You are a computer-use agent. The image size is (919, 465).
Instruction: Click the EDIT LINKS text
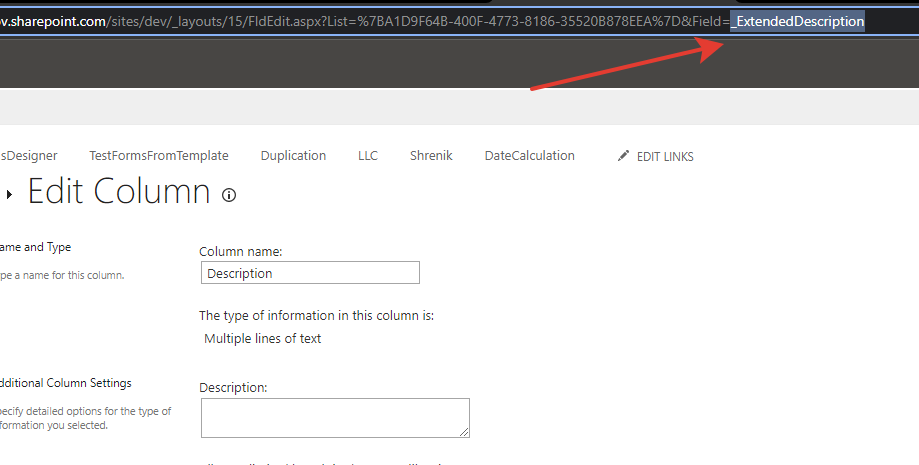pyautogui.click(x=665, y=157)
